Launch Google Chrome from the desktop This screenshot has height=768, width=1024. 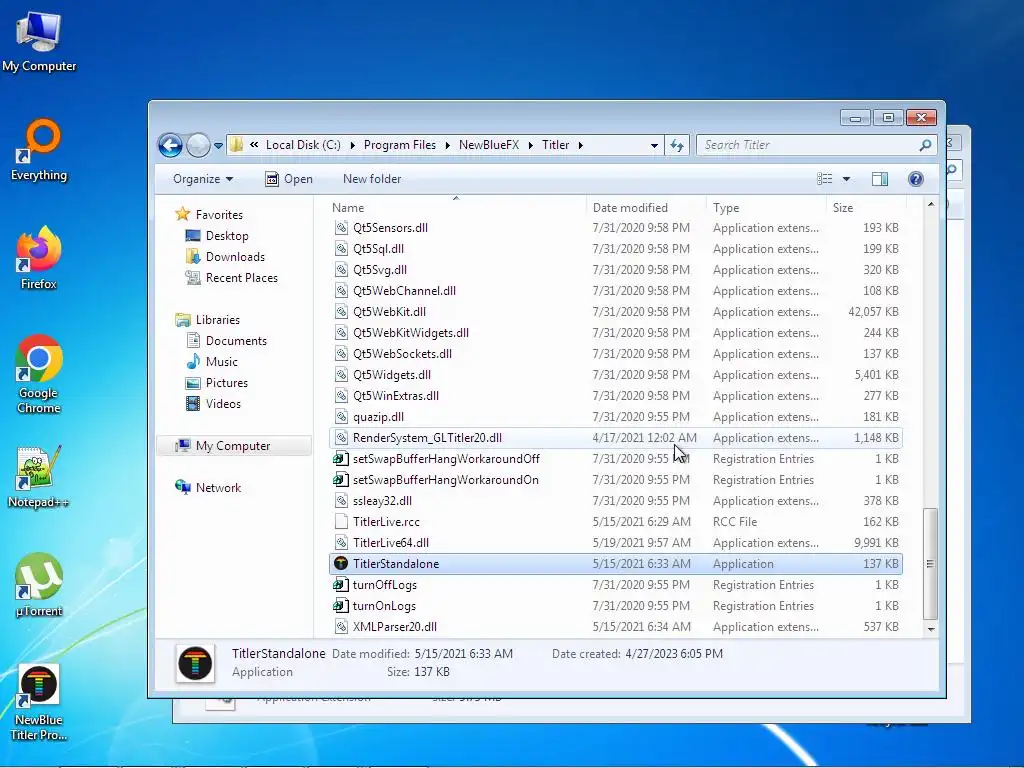click(x=39, y=374)
